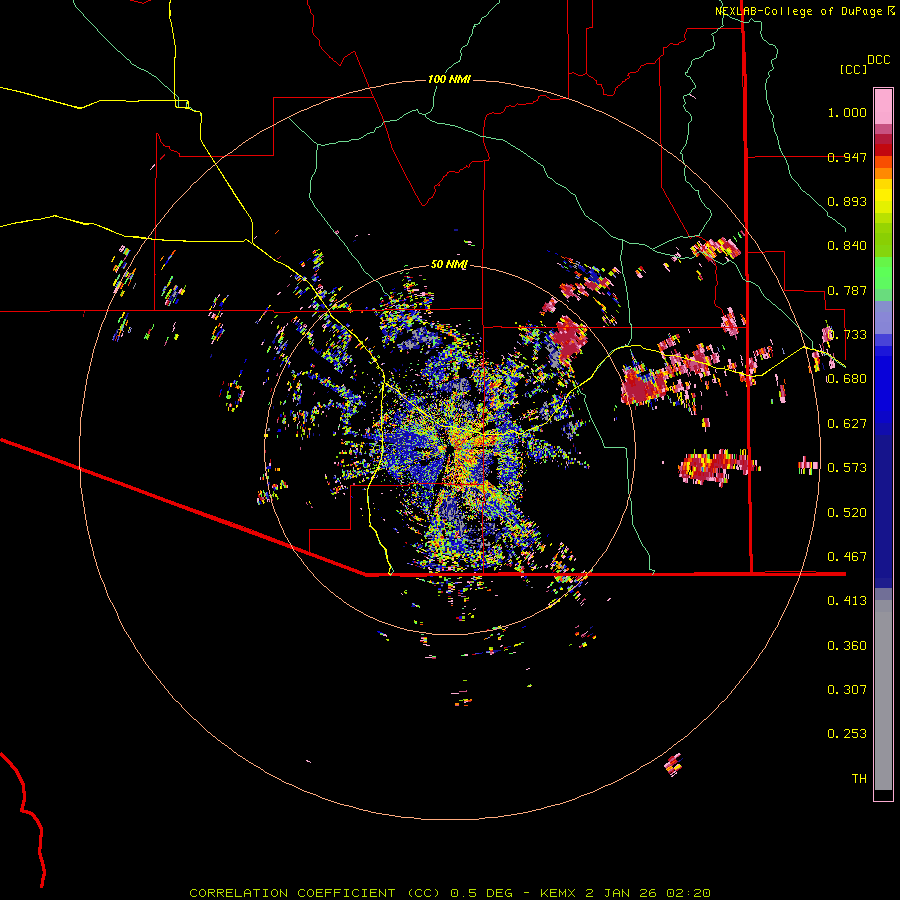
Task: Click the 50 NMI range ring label
Action: coord(449,264)
